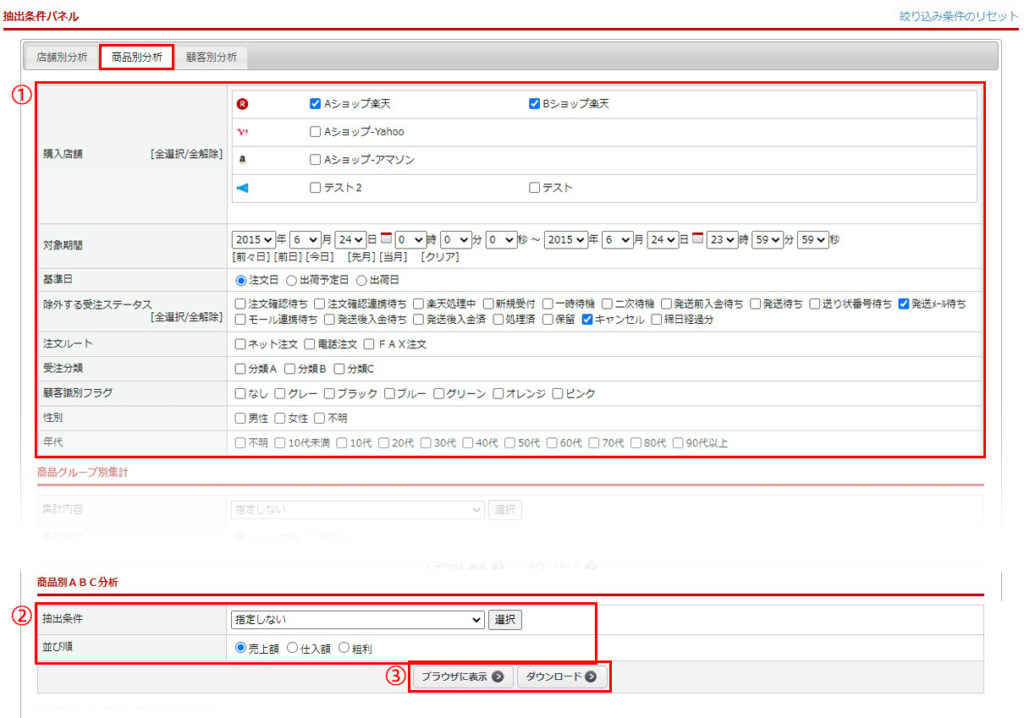Uncheck the キャンセル status checkbox
This screenshot has height=718, width=1024.
pyautogui.click(x=586, y=319)
